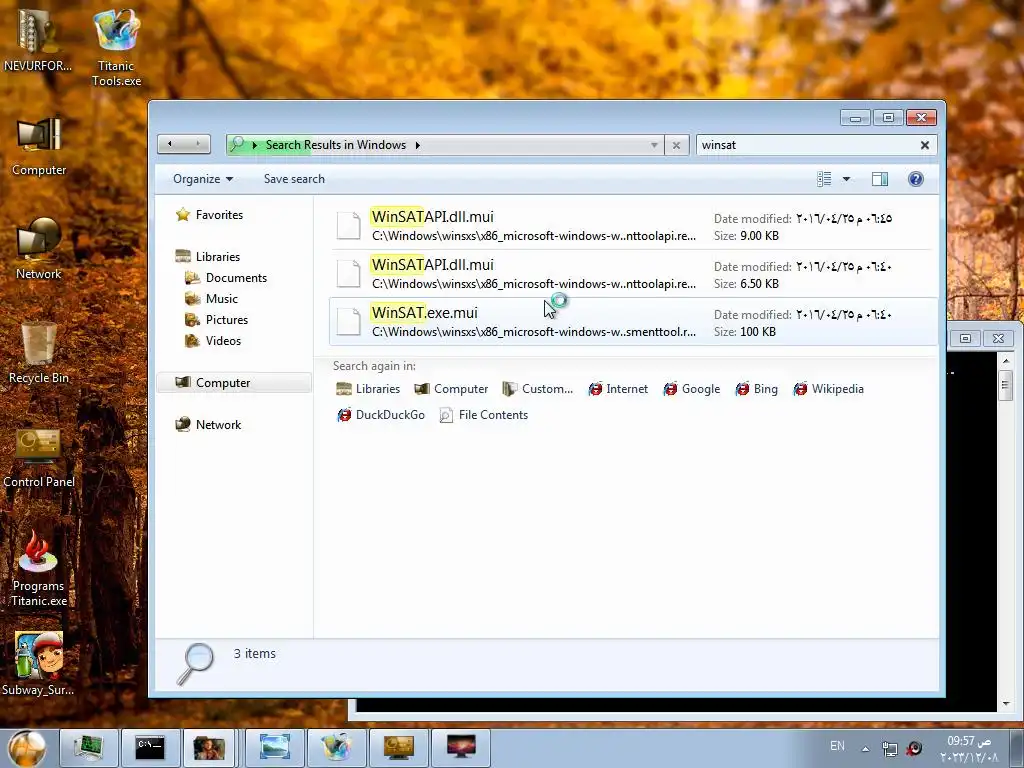
Task: Stop search with the address bar X
Action: coord(677,145)
